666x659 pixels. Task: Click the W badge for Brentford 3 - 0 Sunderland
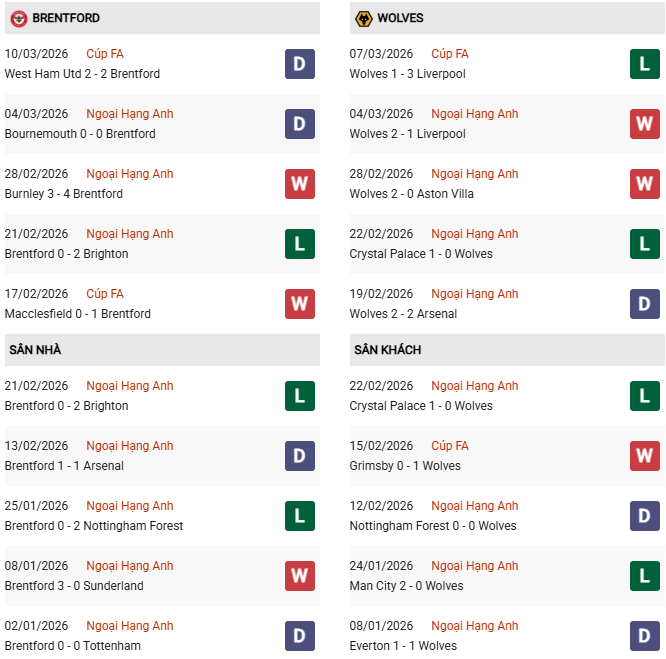(299, 576)
